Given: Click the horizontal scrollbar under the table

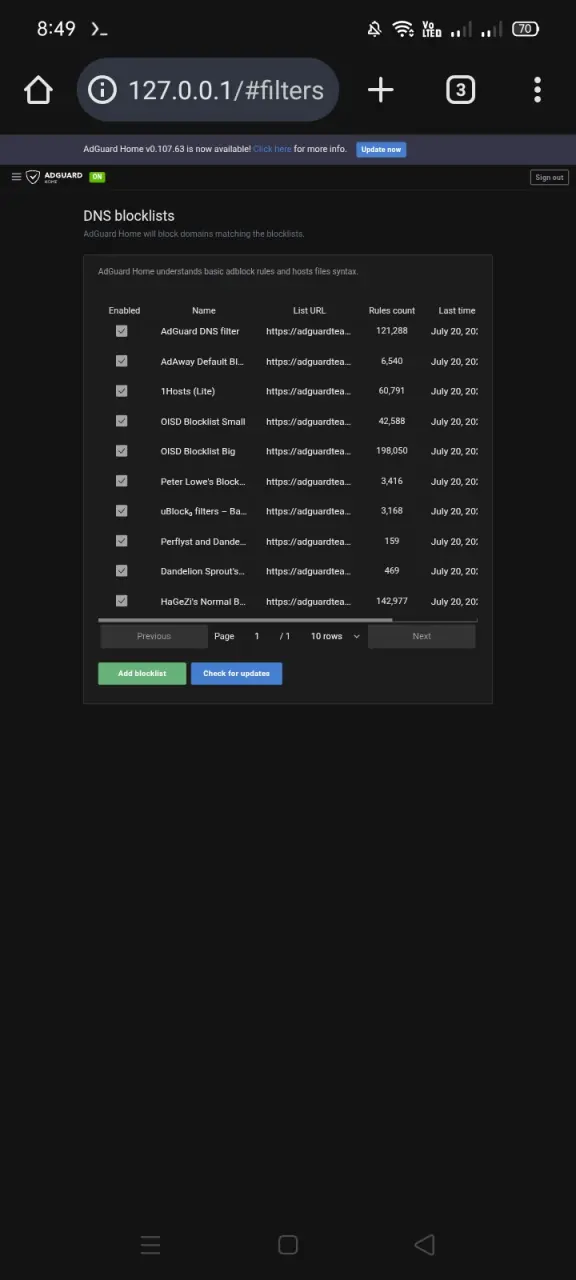Looking at the screenshot, I should tap(246, 620).
